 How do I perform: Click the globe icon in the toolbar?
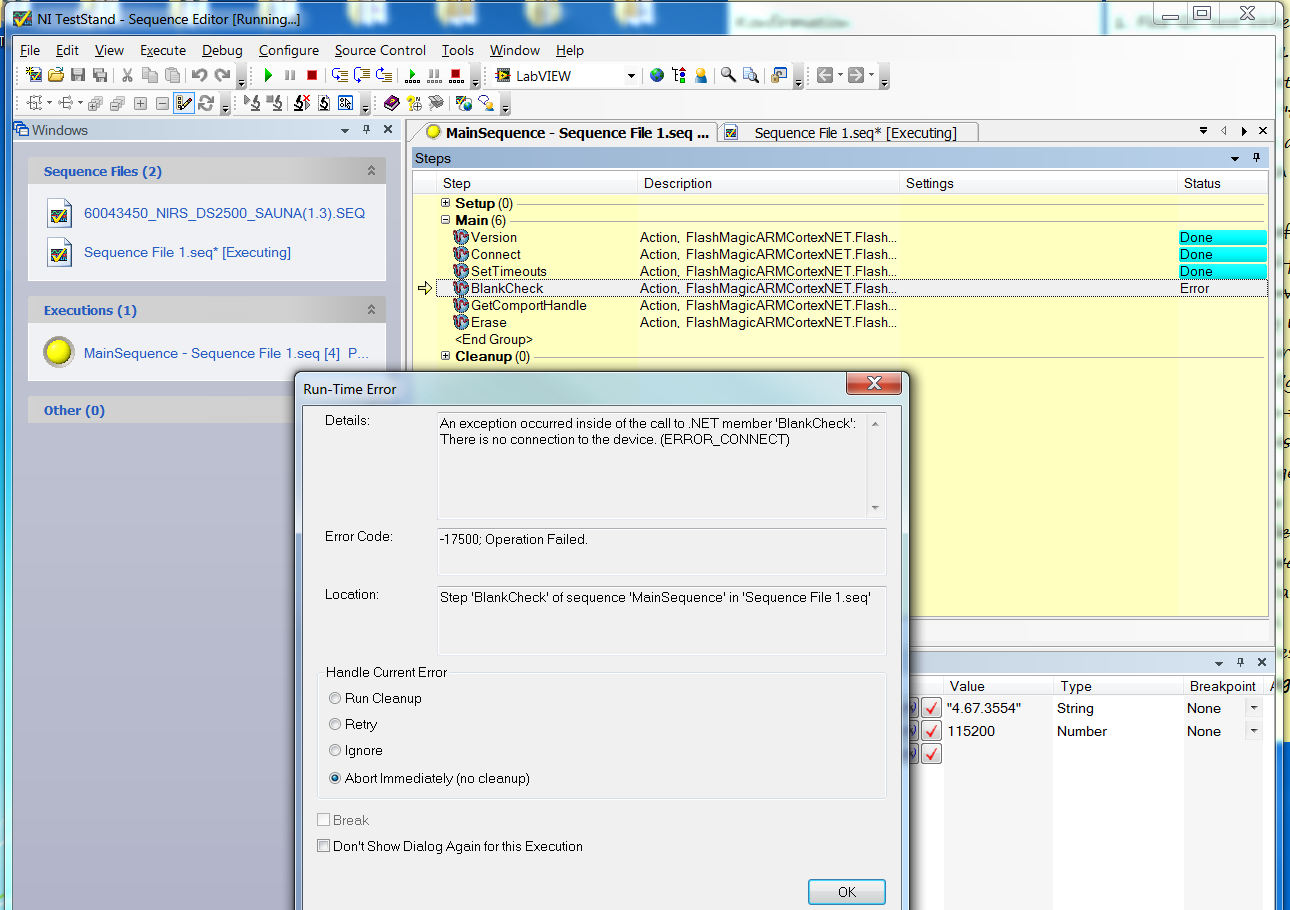pos(657,75)
